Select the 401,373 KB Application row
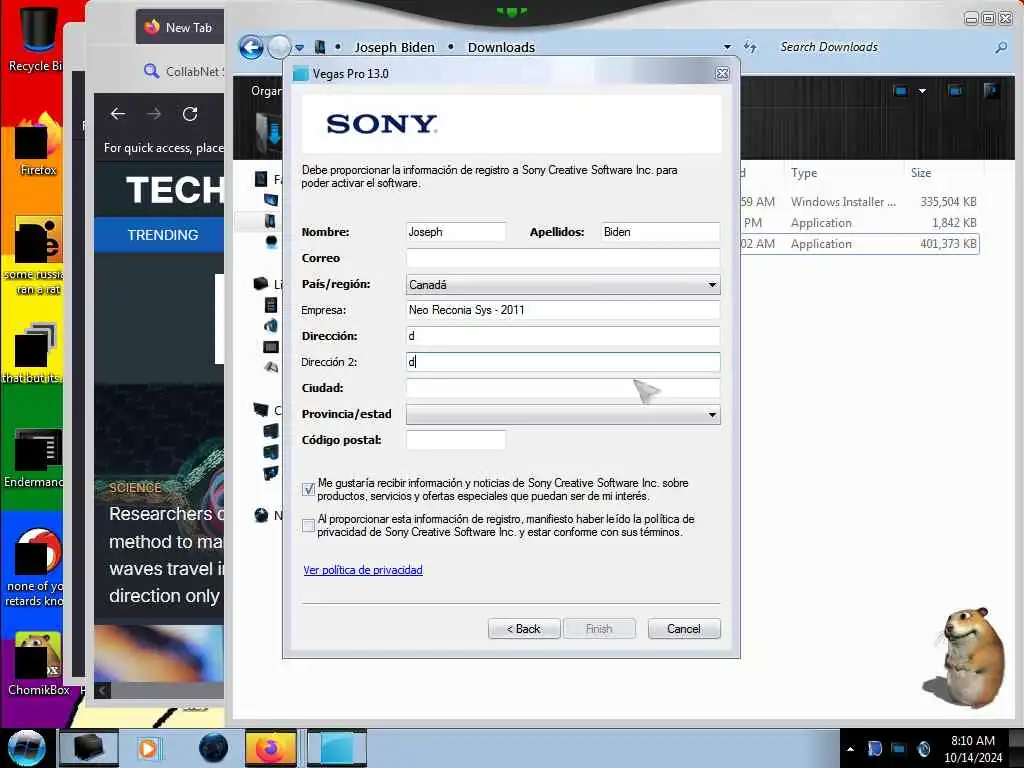Image resolution: width=1024 pixels, height=768 pixels. pyautogui.click(x=859, y=244)
